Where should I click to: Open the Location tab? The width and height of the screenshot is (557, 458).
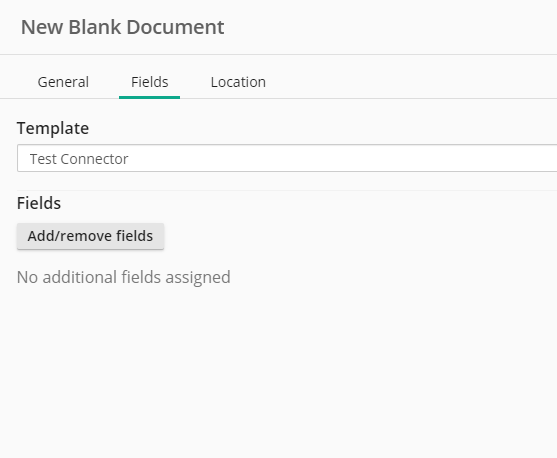click(238, 82)
